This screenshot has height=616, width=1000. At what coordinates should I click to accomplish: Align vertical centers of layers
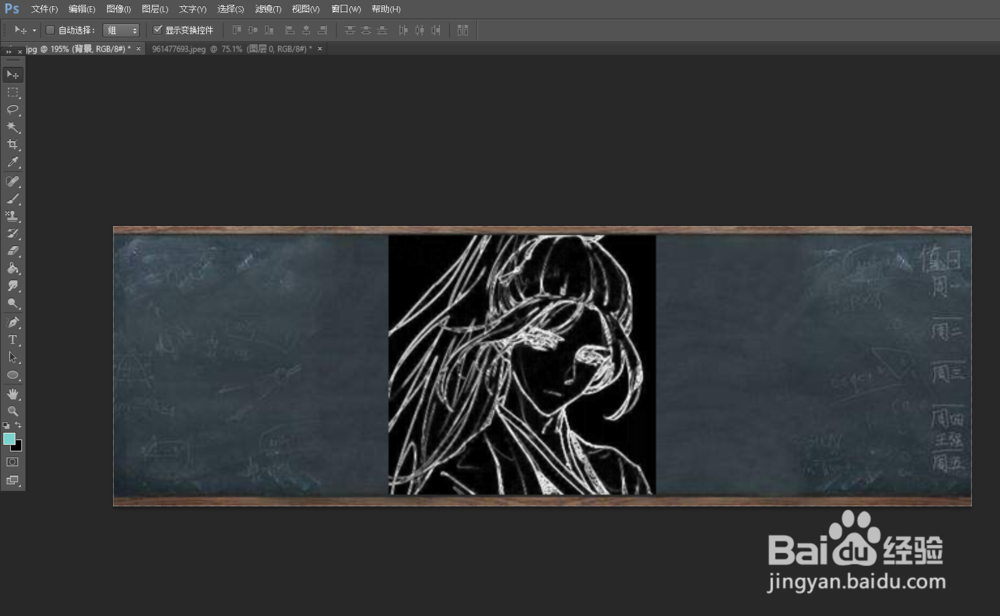[x=253, y=30]
